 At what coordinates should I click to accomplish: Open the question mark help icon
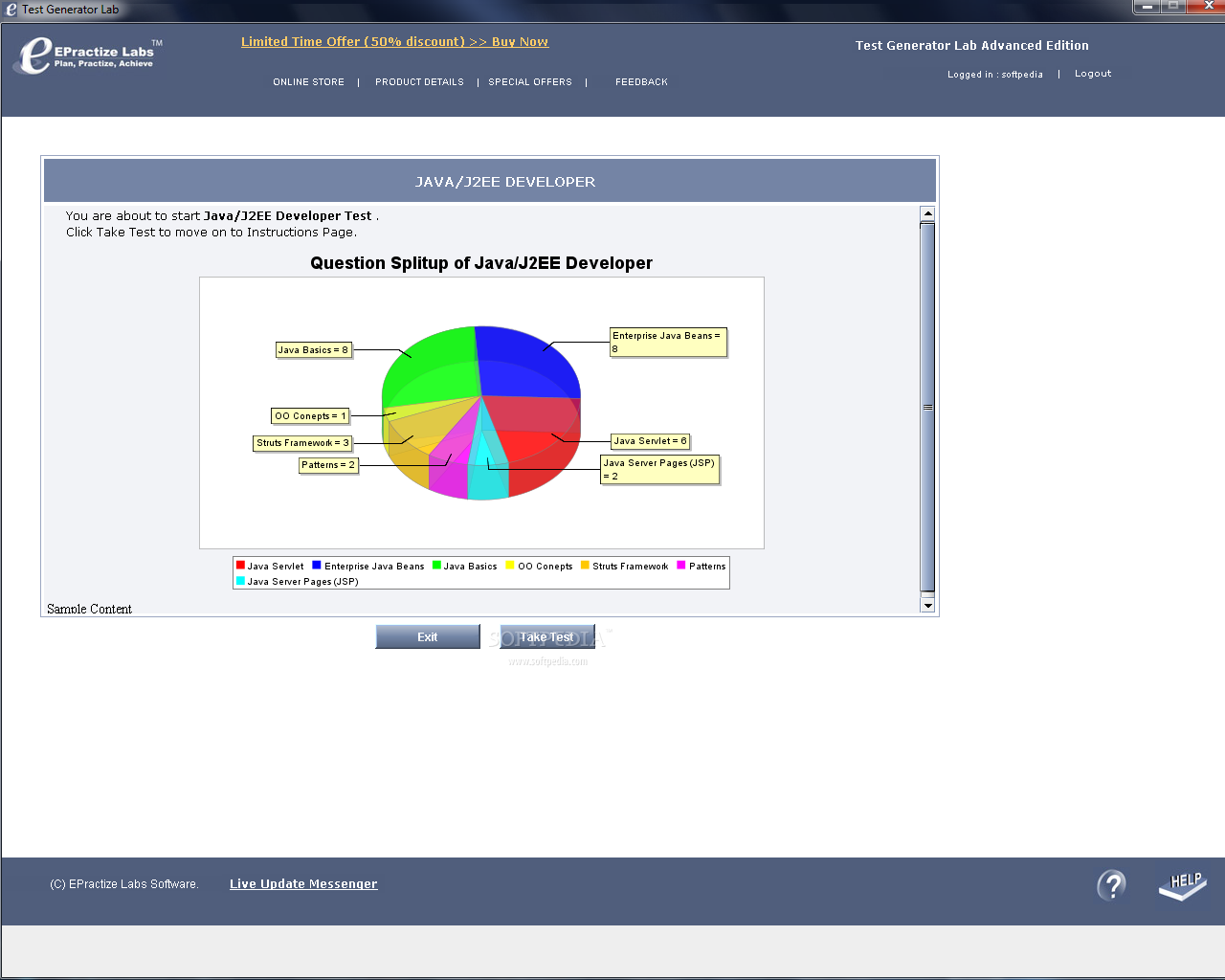click(1111, 885)
